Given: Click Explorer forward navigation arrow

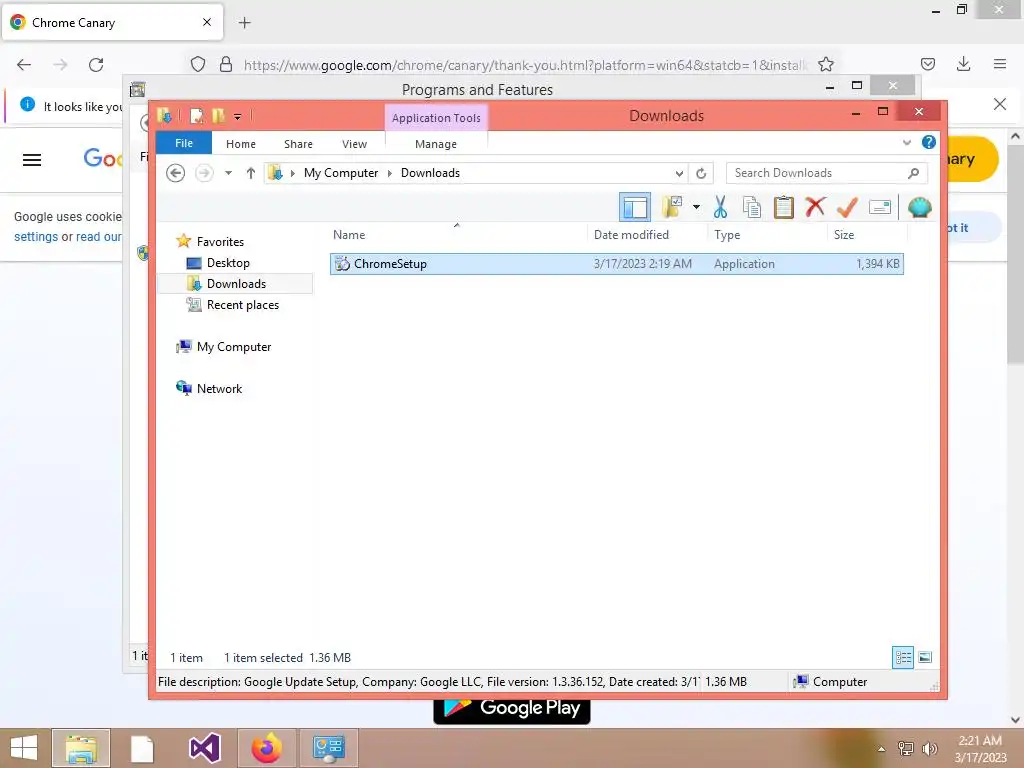Looking at the screenshot, I should click(204, 173).
